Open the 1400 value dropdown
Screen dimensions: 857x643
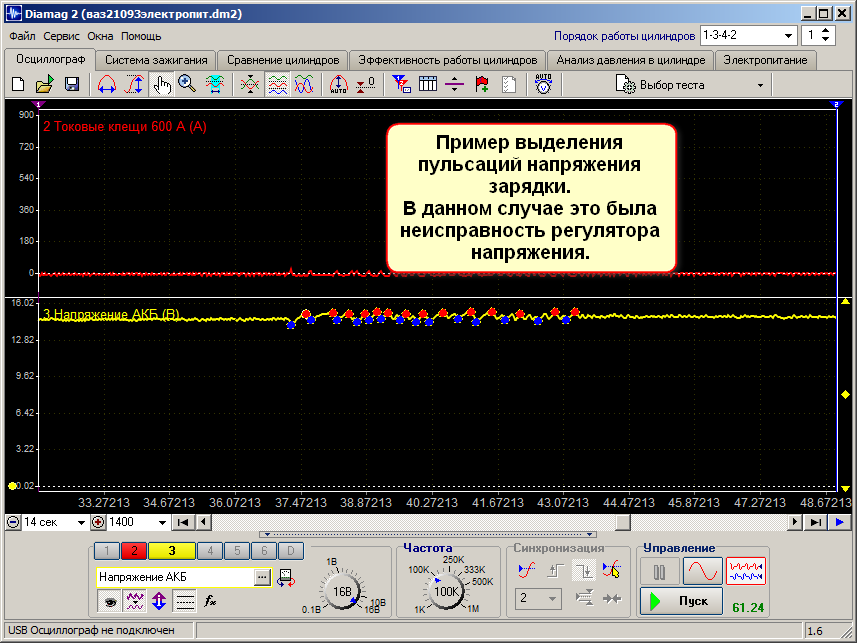(x=162, y=523)
